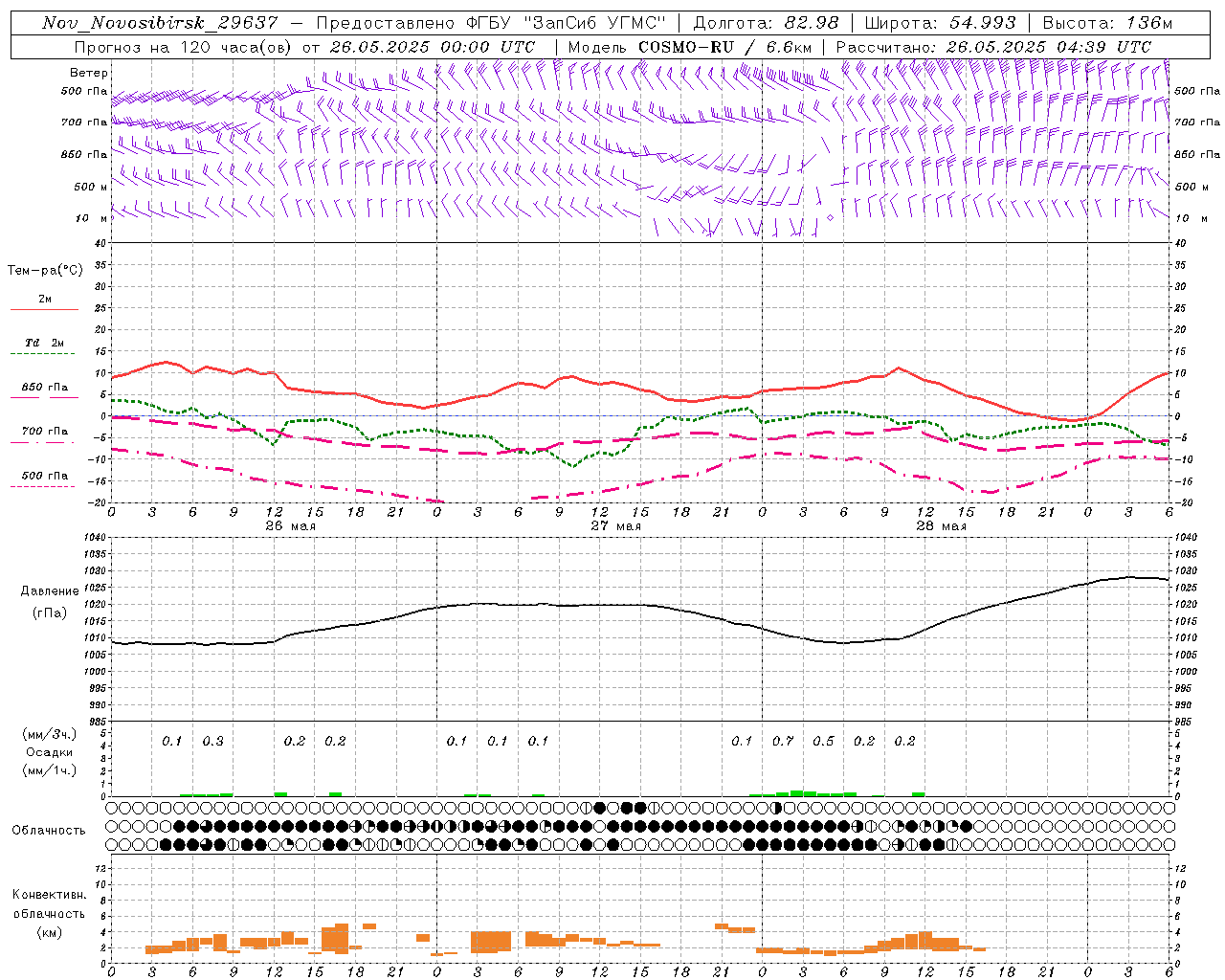This screenshot has width=1225, height=980.
Task: Click the 0.5 precipitation amount value
Action: 823,741
